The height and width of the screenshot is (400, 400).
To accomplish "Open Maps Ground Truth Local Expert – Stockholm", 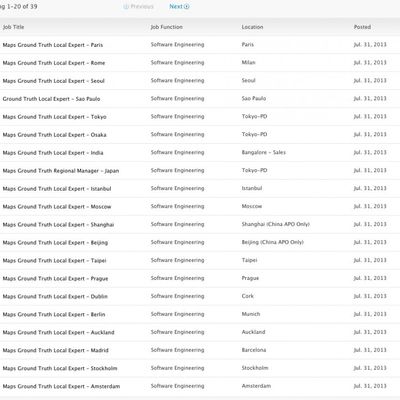I will (x=60, y=369).
